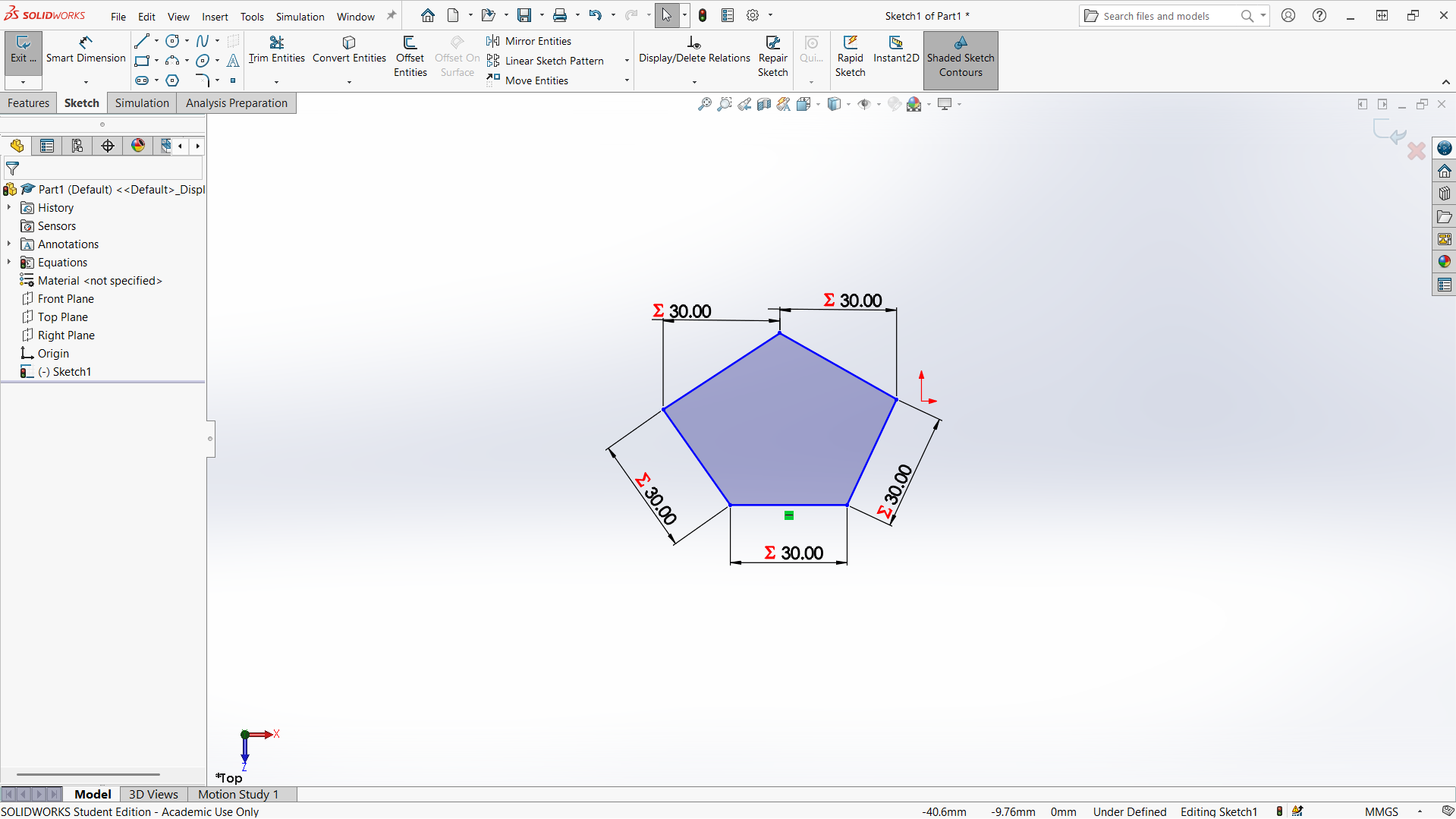The height and width of the screenshot is (819, 1456).
Task: Click Zoom to Area icon
Action: pos(725,104)
